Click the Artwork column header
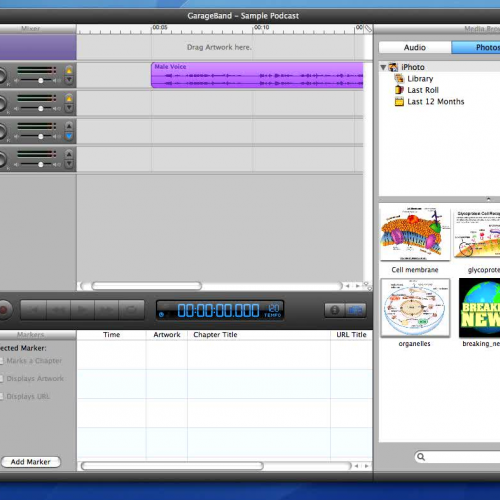 (x=167, y=335)
